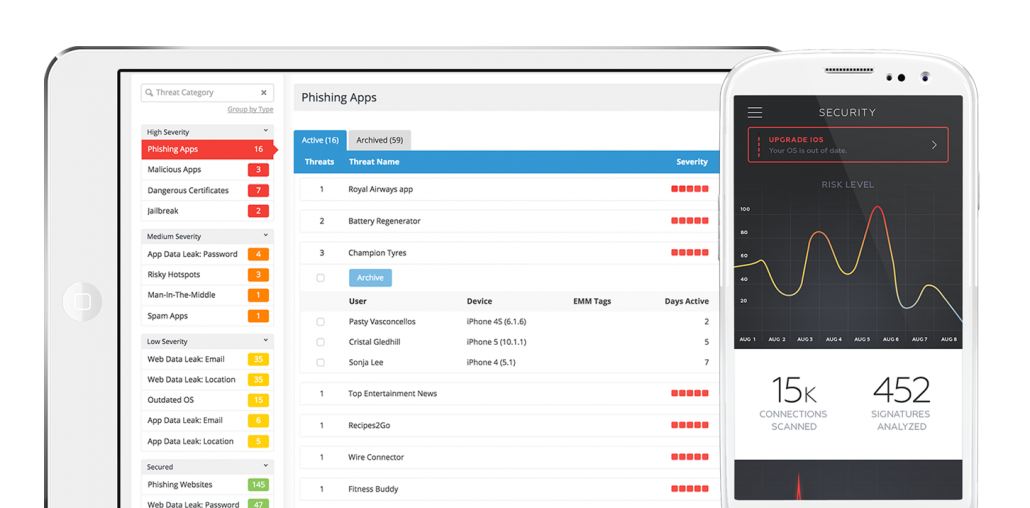The height and width of the screenshot is (508, 1030).
Task: Switch to the Archived (59) tab
Action: point(380,140)
